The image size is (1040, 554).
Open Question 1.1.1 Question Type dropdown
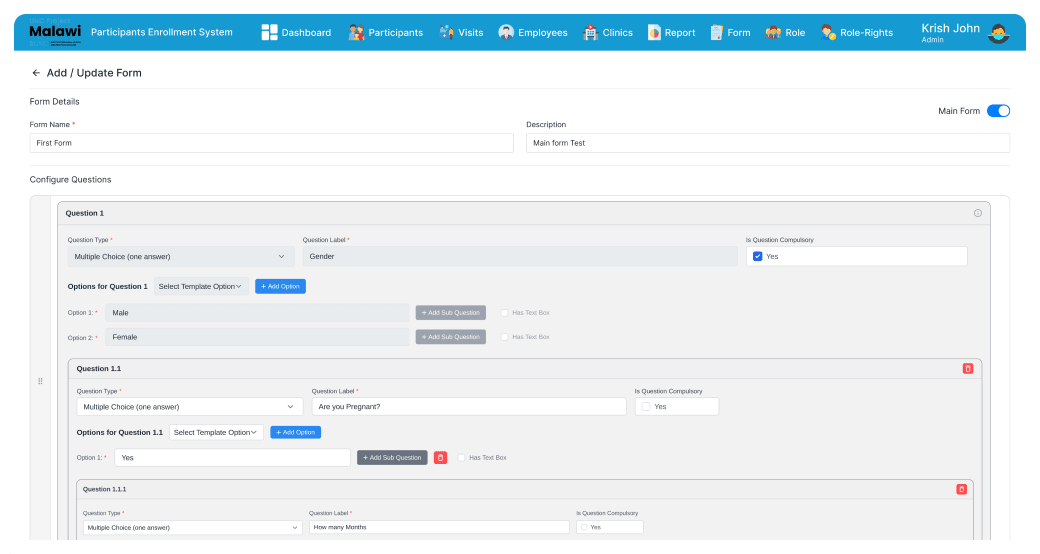(x=193, y=527)
